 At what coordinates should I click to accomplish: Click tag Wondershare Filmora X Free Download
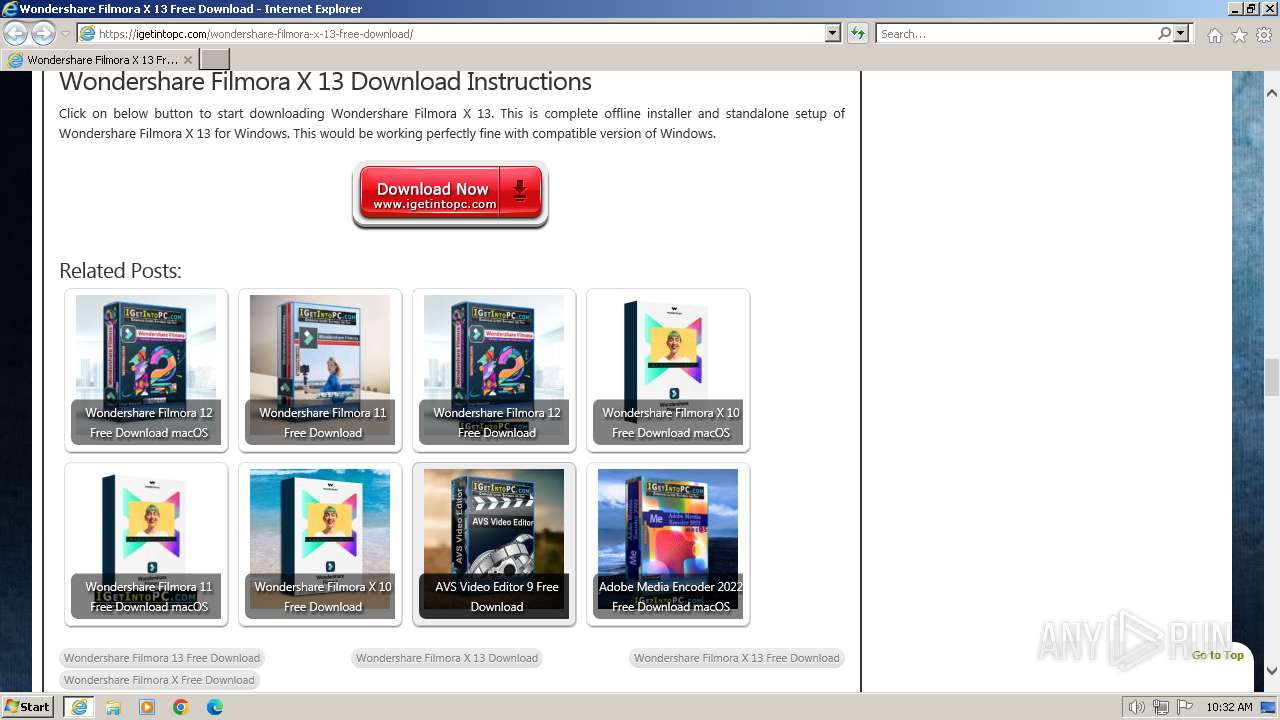click(159, 680)
